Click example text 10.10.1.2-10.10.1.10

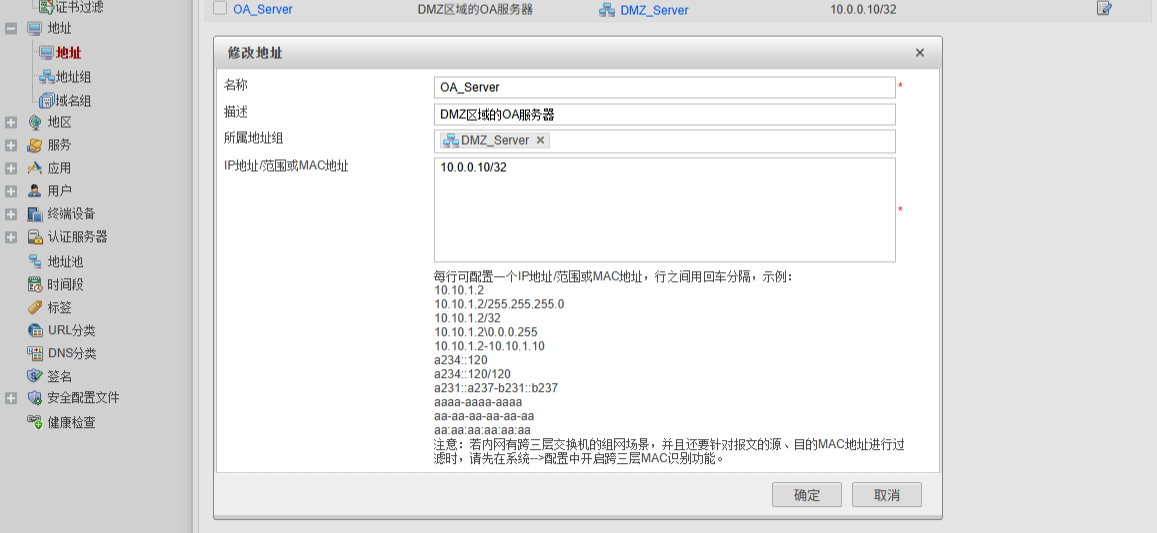(x=489, y=346)
